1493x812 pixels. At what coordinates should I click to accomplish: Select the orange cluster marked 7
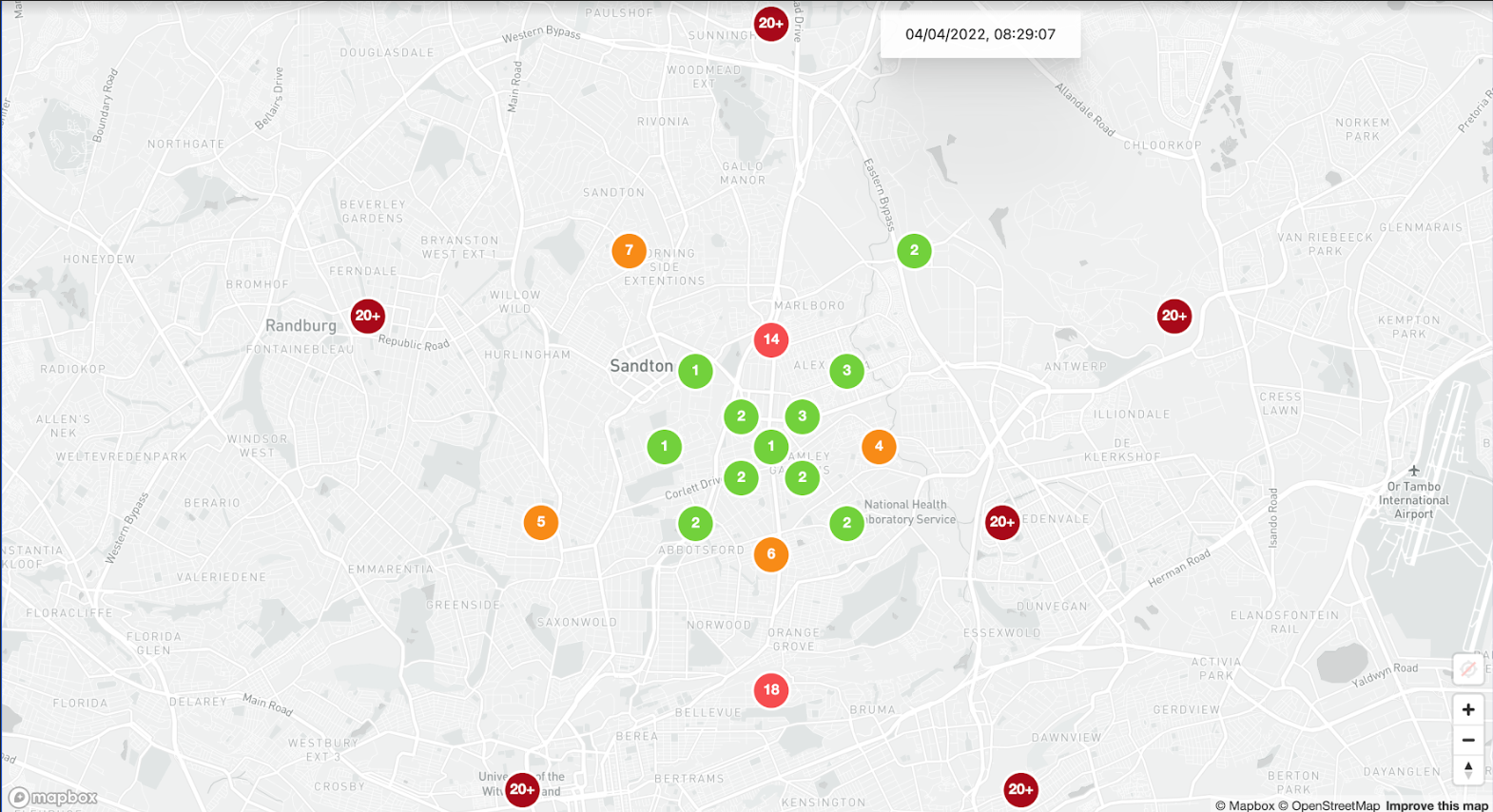[629, 251]
